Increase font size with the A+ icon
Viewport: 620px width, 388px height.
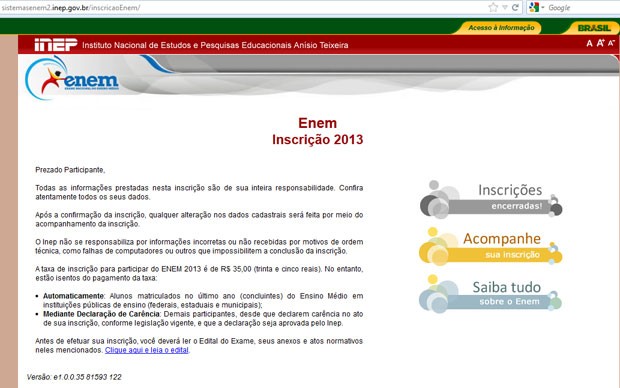601,43
